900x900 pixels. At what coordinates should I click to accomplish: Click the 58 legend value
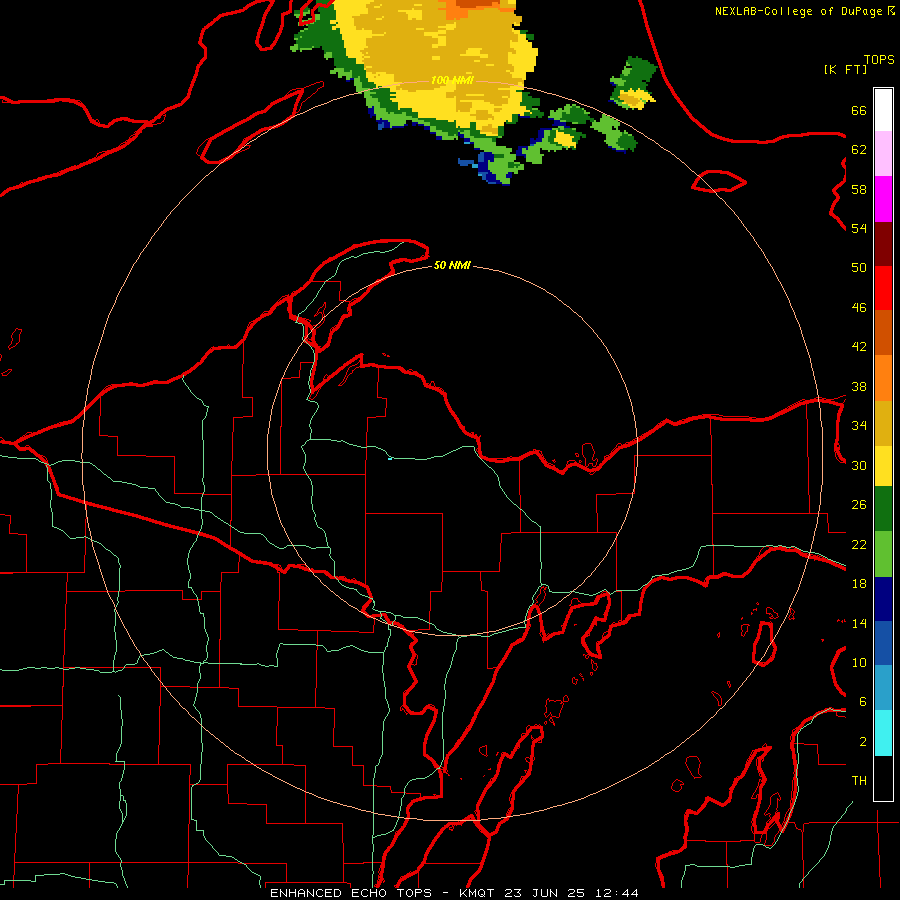[859, 189]
